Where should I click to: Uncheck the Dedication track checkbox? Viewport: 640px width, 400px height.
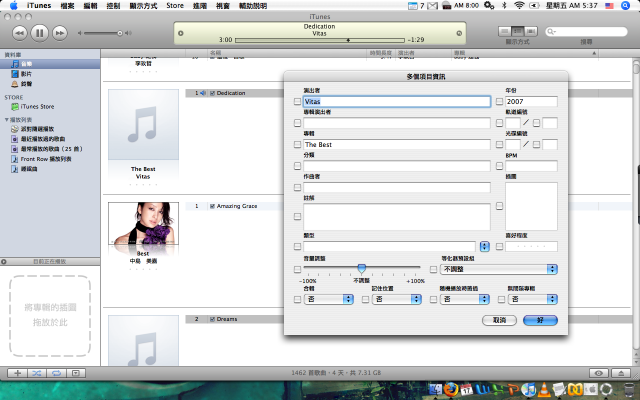212,93
